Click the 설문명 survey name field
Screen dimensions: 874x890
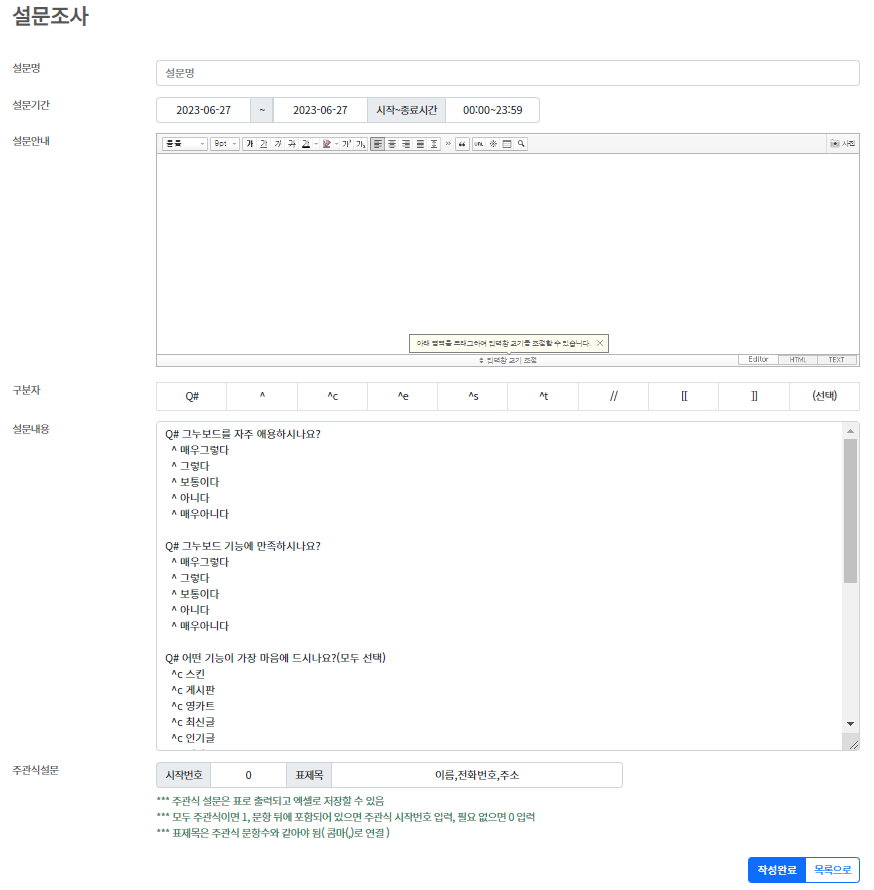pos(507,73)
